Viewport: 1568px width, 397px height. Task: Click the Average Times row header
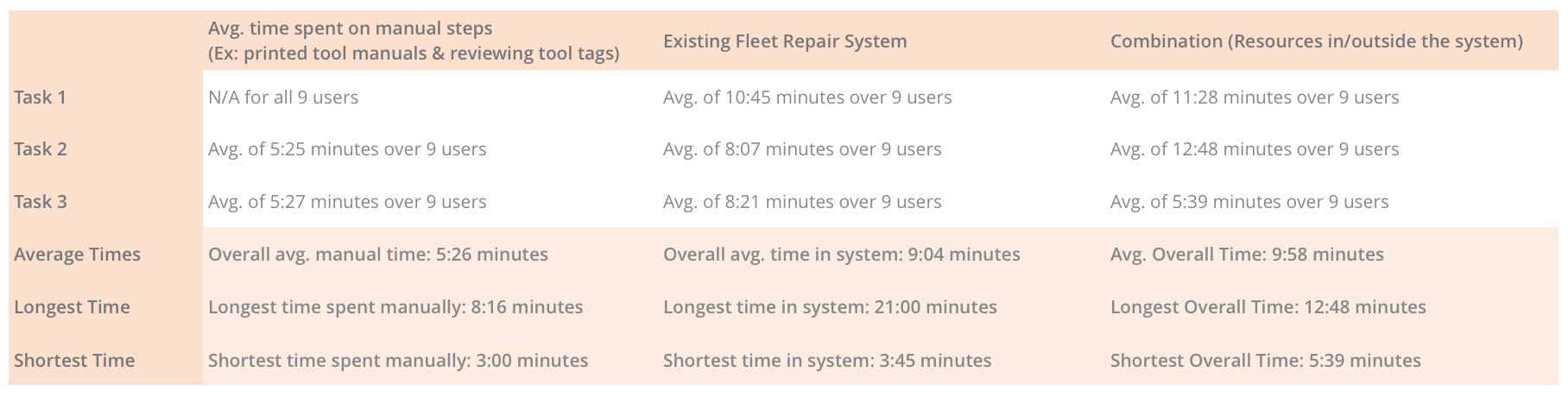click(77, 255)
